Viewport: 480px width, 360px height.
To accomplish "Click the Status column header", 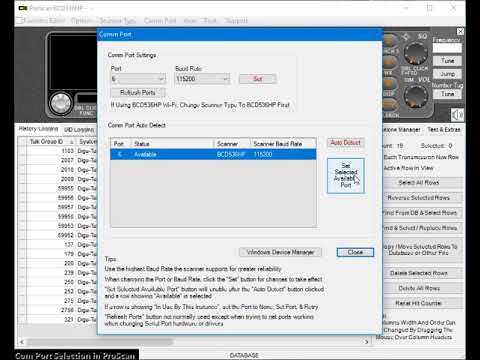I will pyautogui.click(x=172, y=144).
